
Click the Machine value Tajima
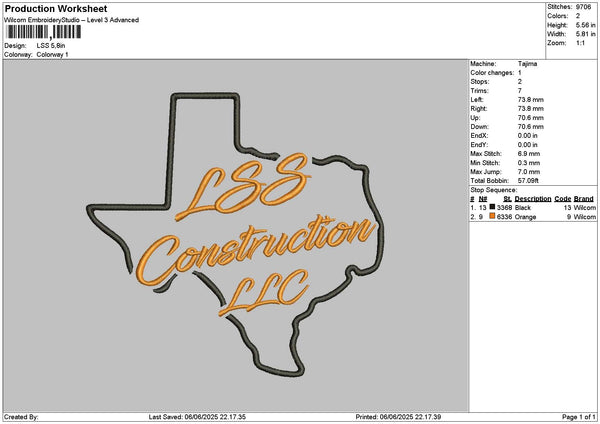[527, 64]
